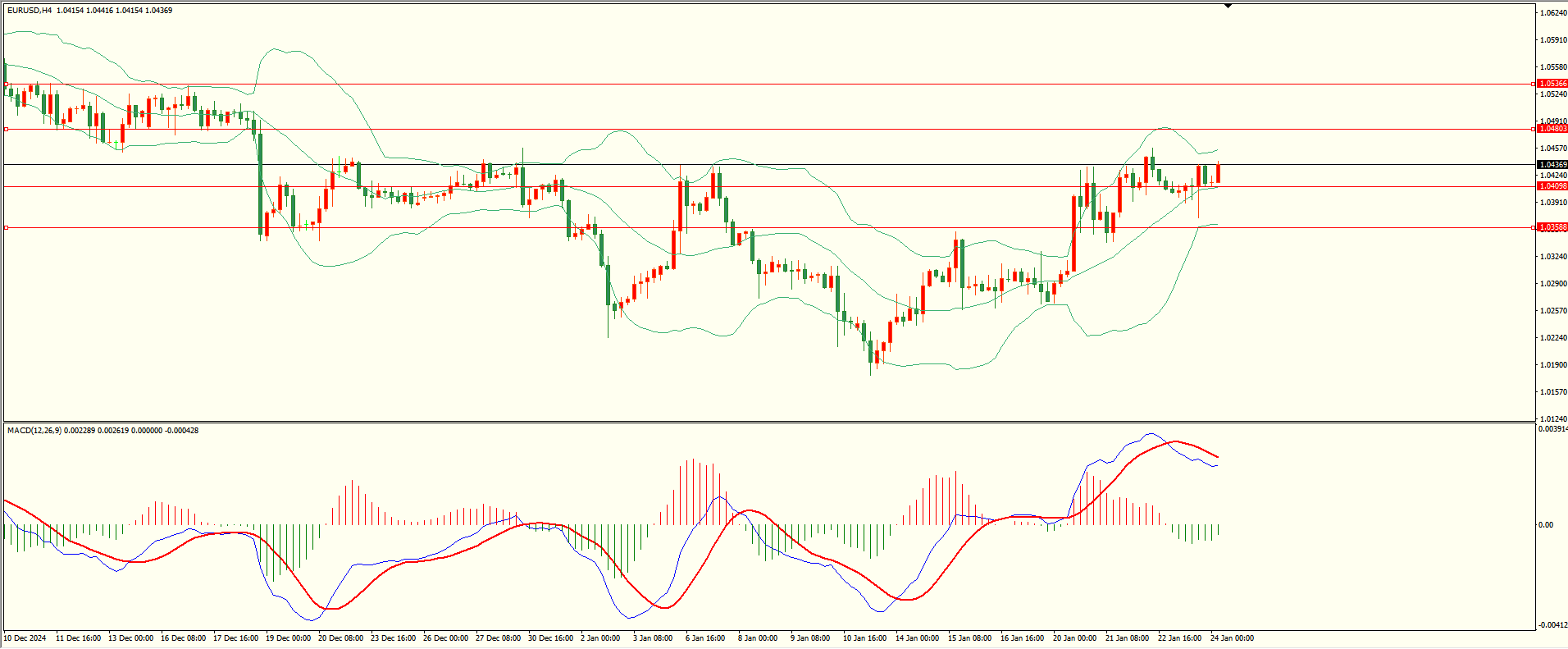Select the red 1.04803 price level label

click(x=1552, y=129)
